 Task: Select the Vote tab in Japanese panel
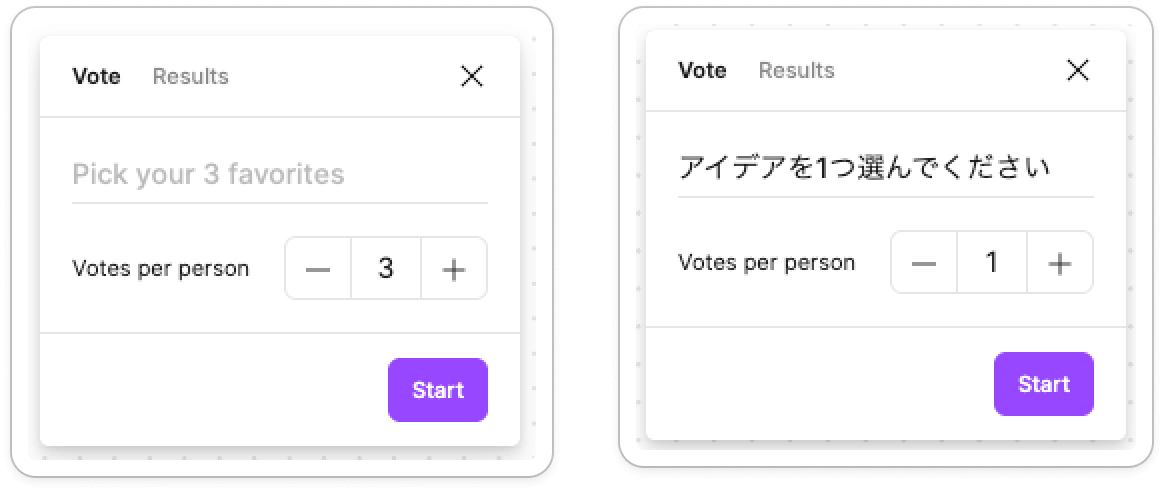[702, 70]
